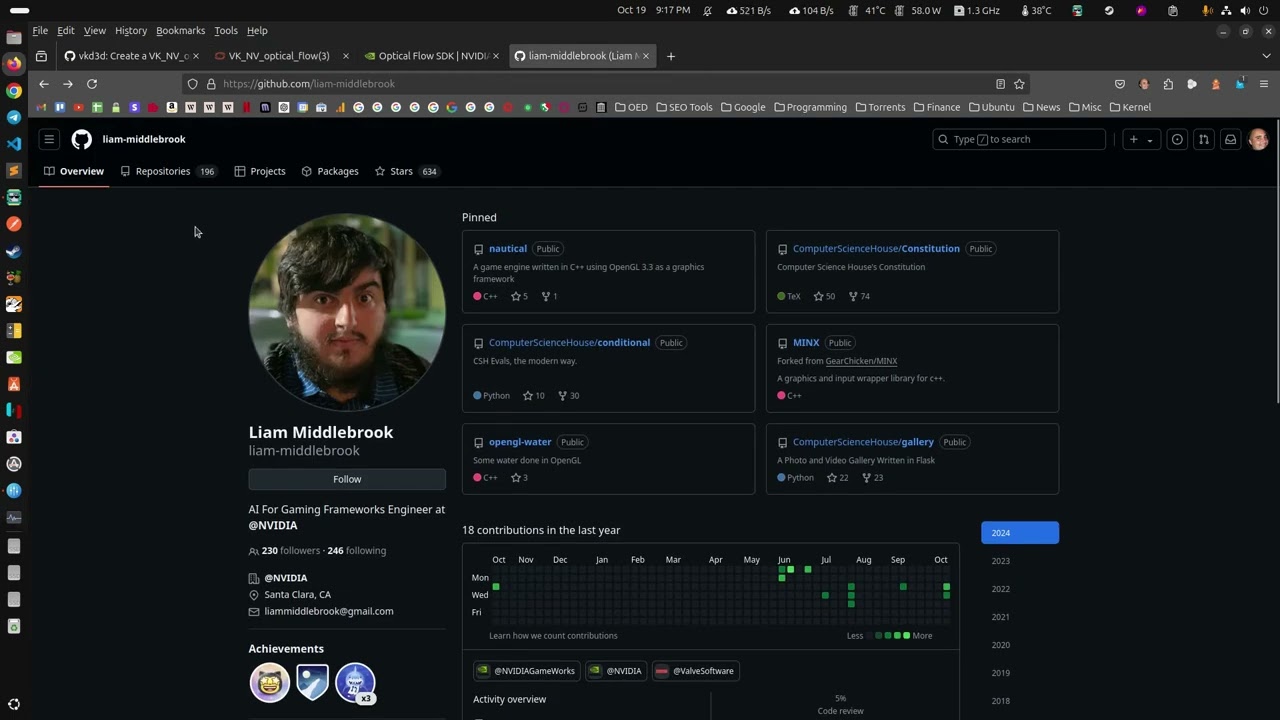Open the History menu in menu bar
Viewport: 1280px width, 720px height.
pos(130,31)
